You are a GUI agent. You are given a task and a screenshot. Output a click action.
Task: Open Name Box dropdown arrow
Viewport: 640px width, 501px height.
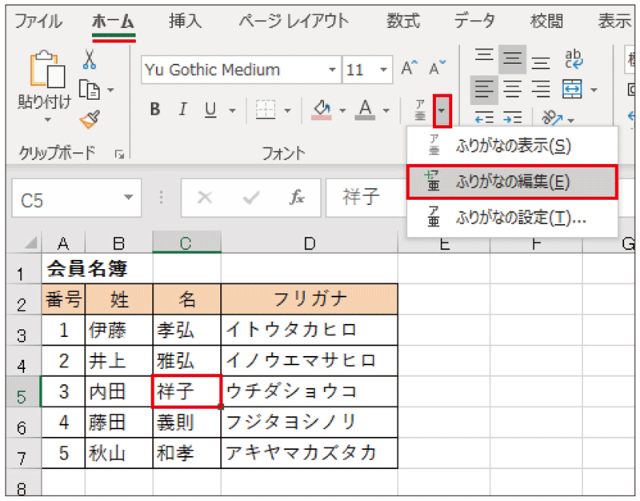click(129, 198)
